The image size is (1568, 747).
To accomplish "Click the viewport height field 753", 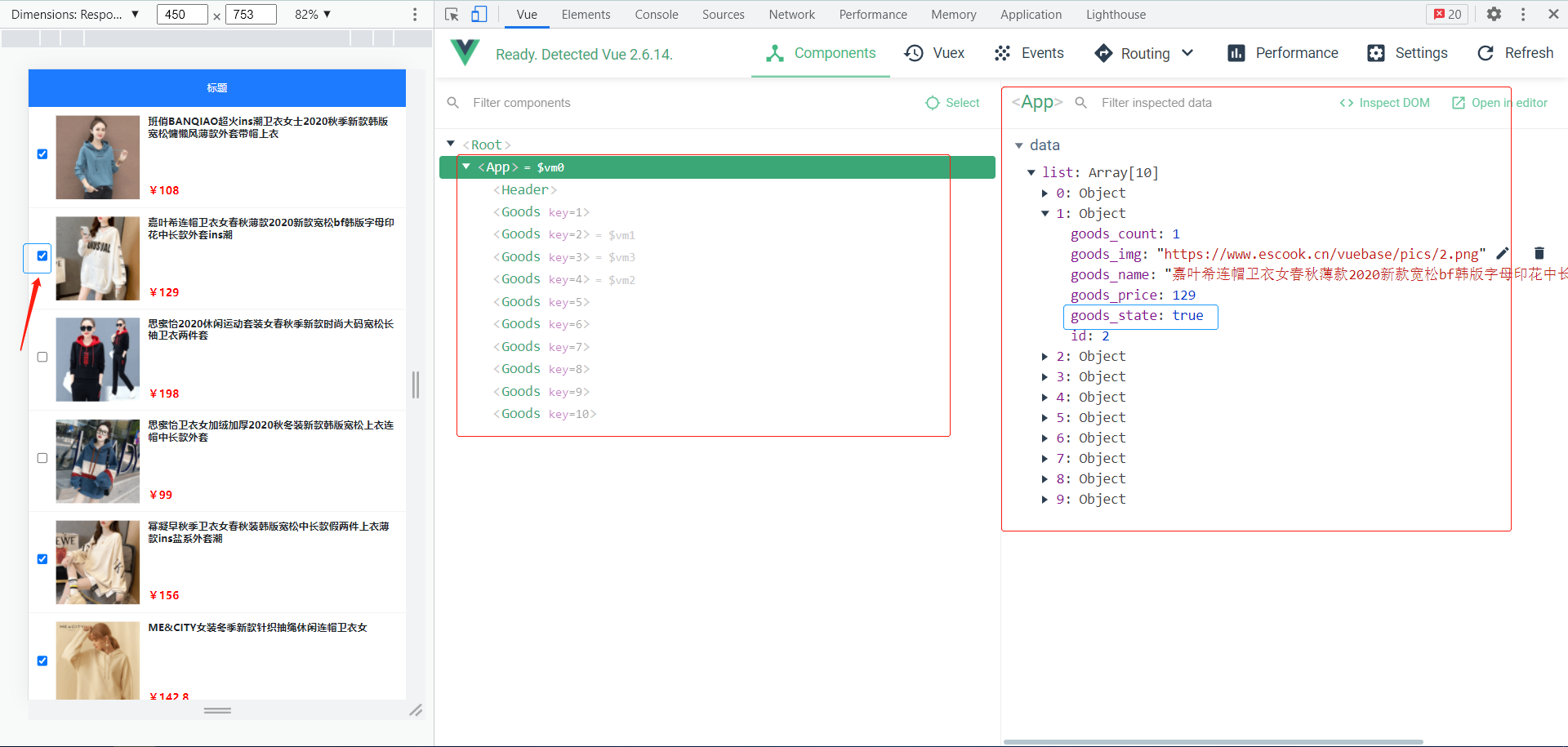I will (251, 15).
